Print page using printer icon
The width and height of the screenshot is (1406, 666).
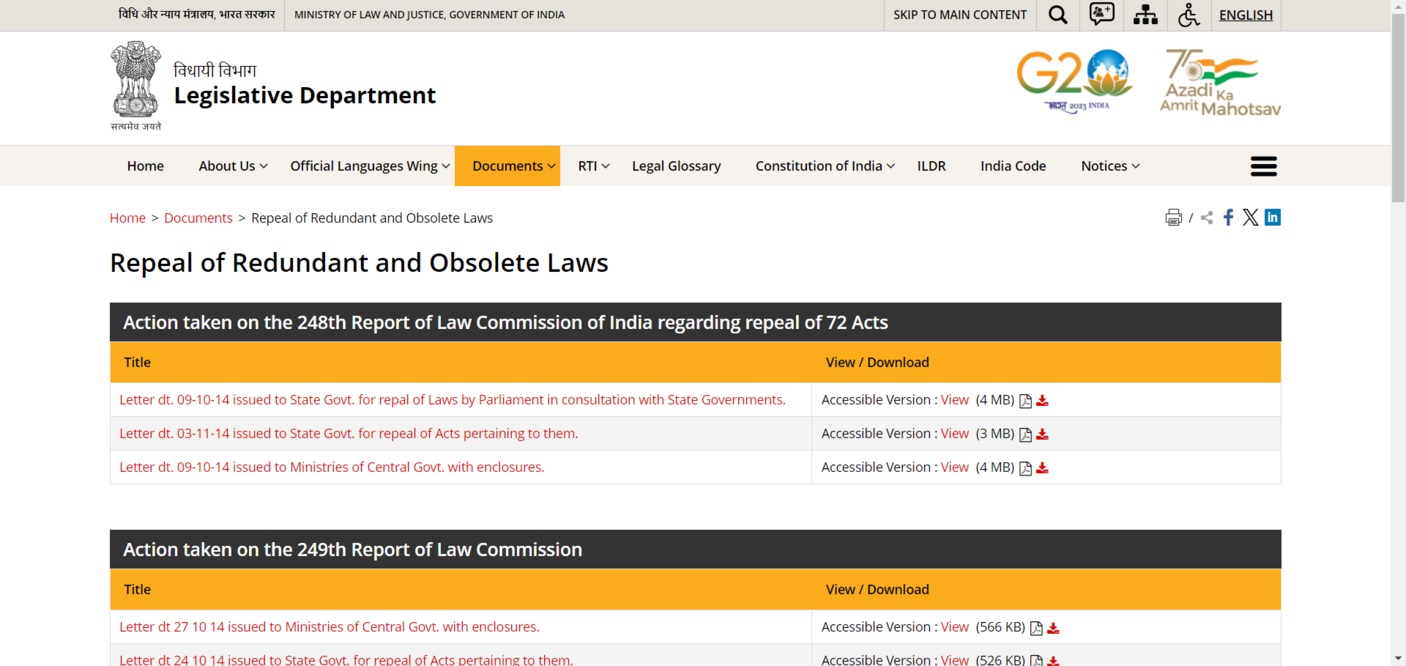click(1173, 218)
